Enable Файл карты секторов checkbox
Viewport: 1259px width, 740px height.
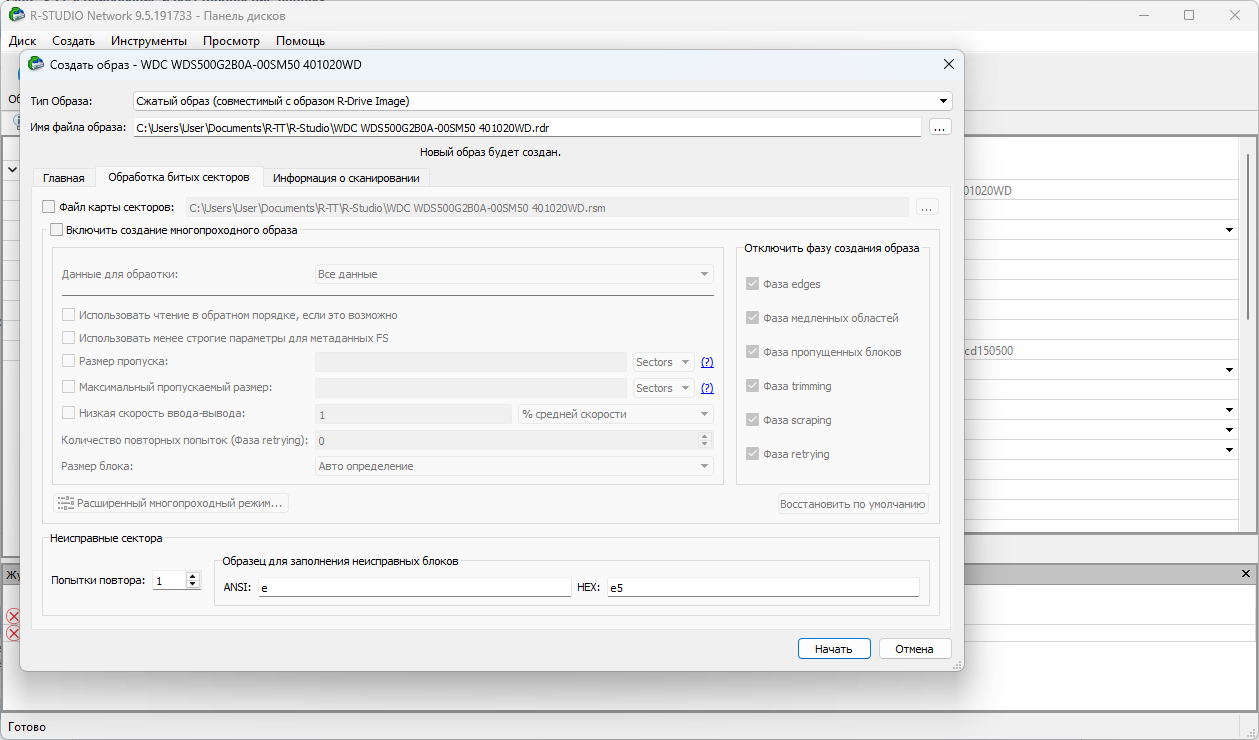(49, 207)
